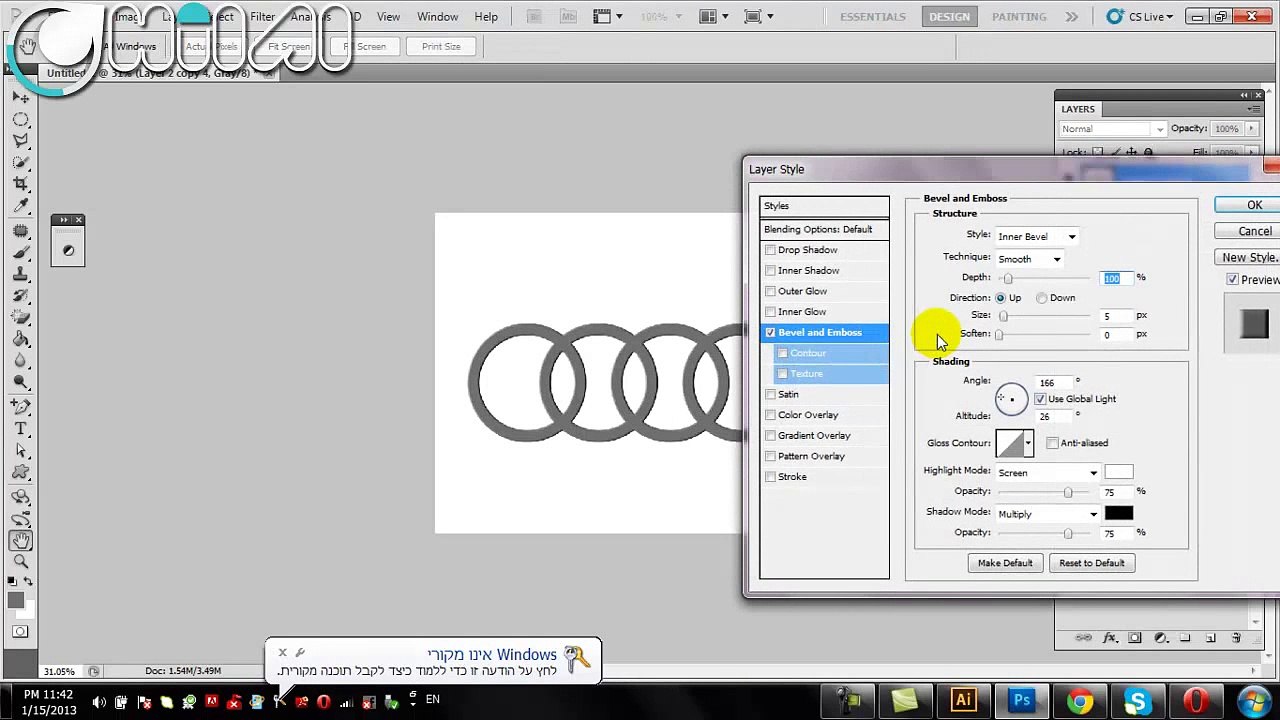Select the Quick Selection tool
The height and width of the screenshot is (720, 1280).
click(20, 162)
